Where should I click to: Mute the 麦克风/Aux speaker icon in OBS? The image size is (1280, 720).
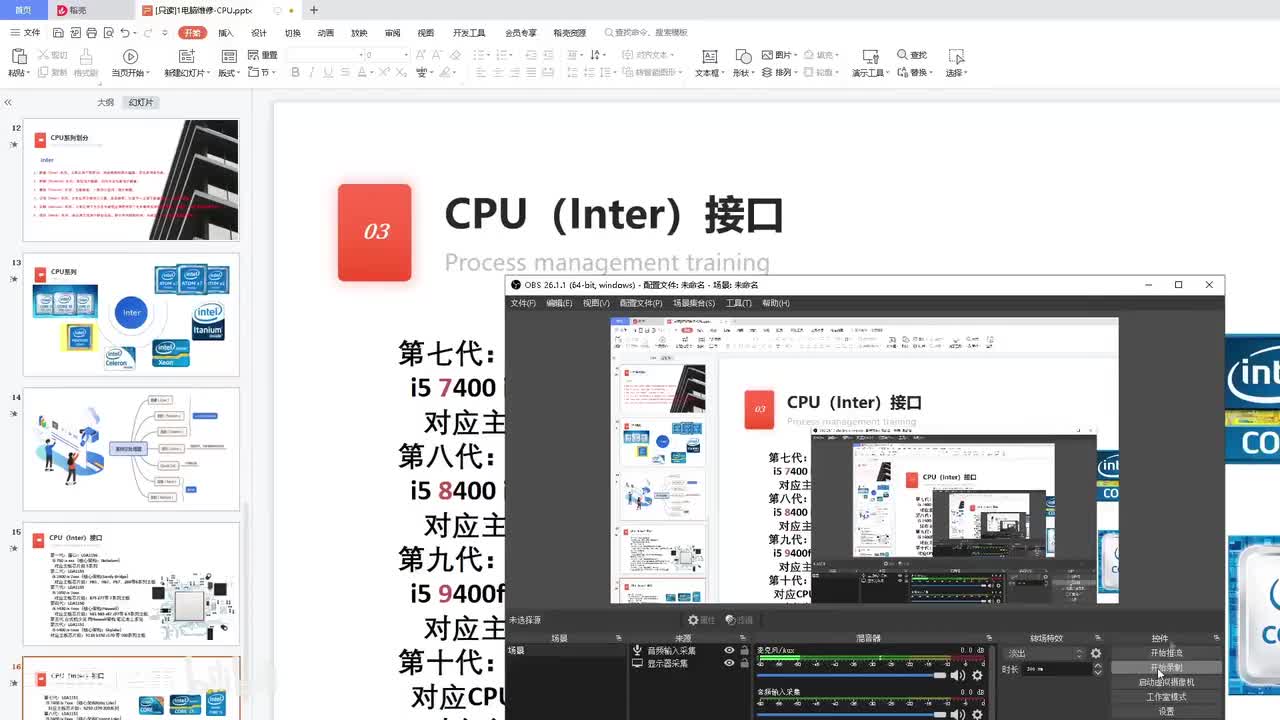[958, 675]
